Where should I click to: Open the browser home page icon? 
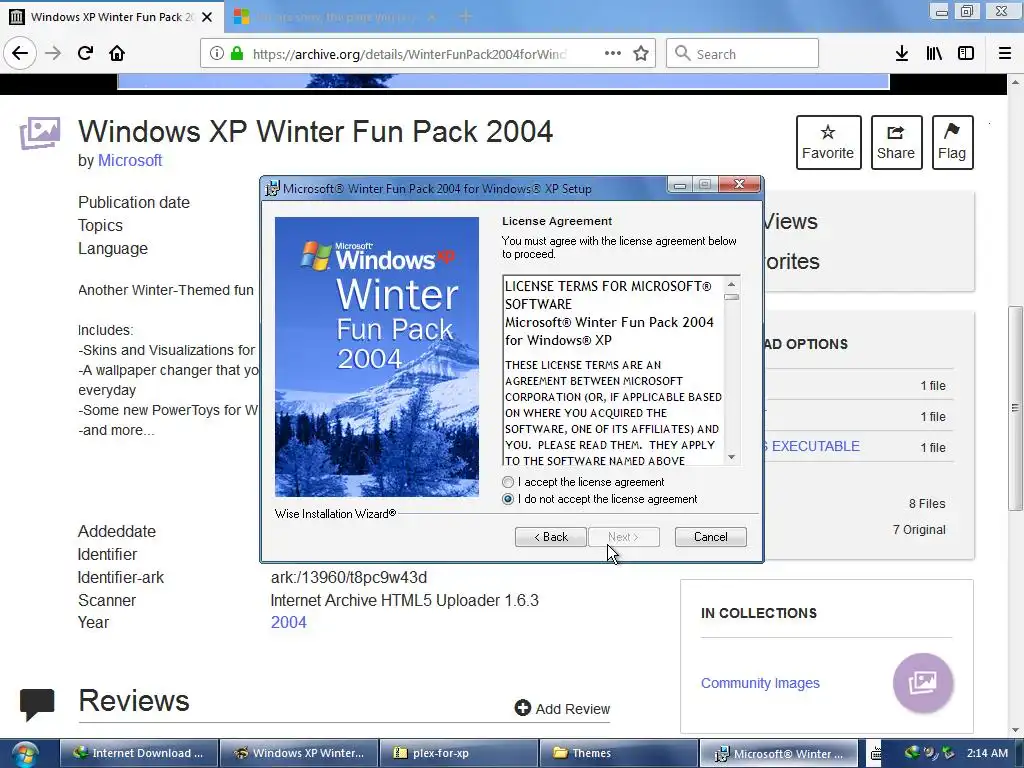coord(117,53)
